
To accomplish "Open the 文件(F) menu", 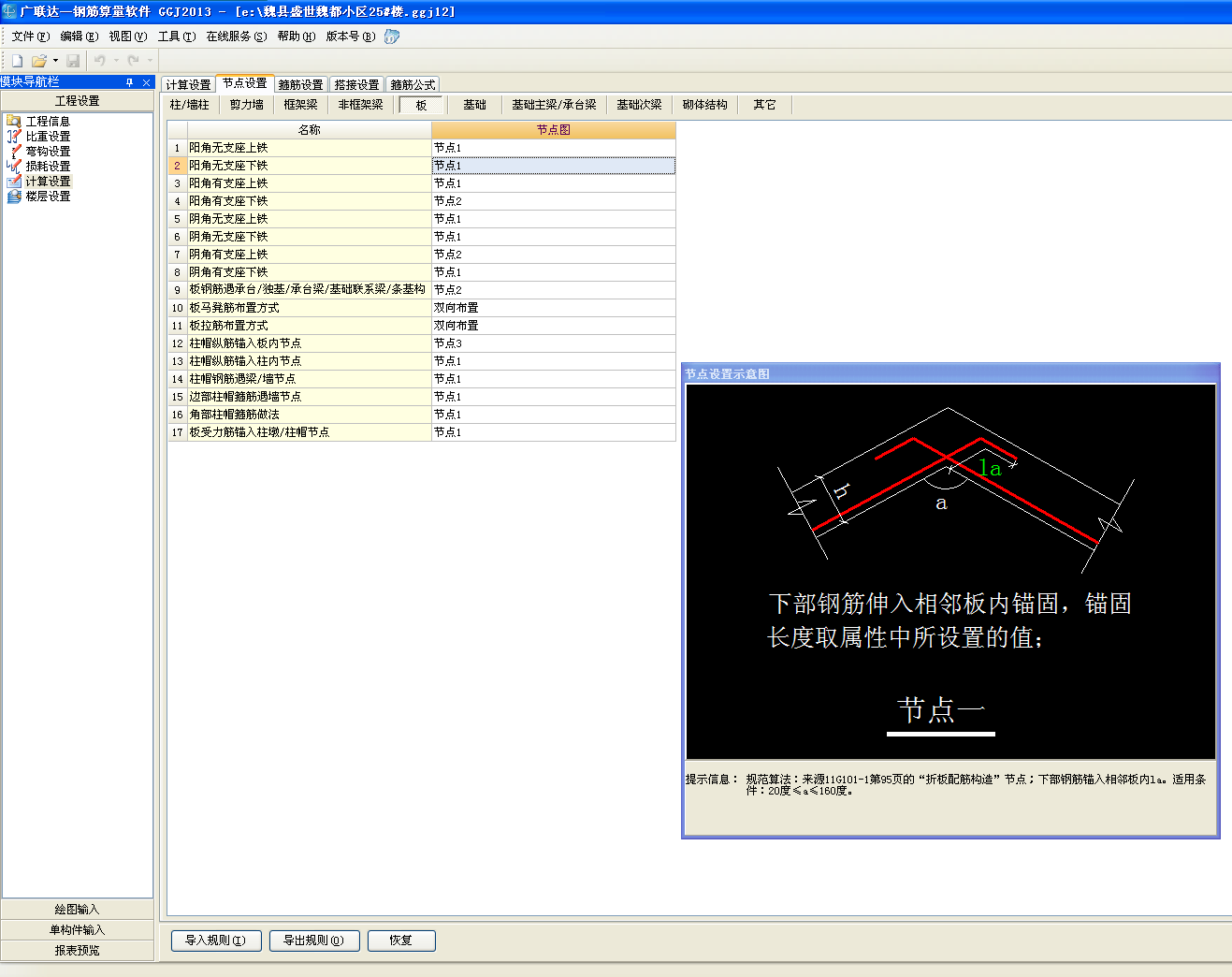I will click(31, 36).
